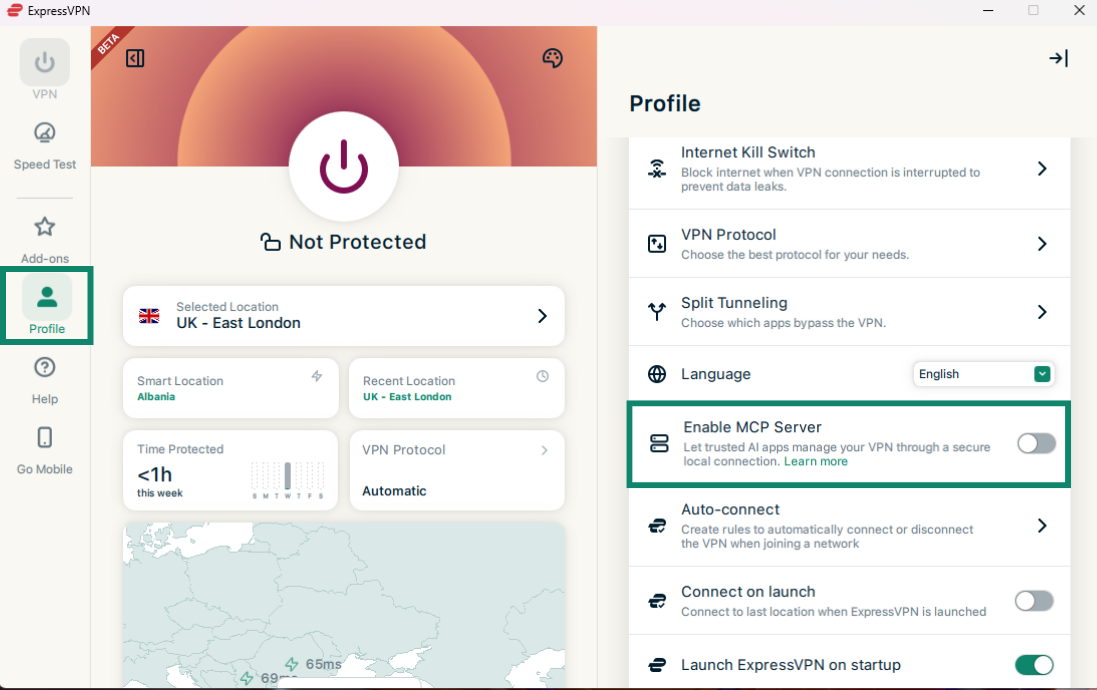Disable Launch ExpressVPN on startup toggle

click(1034, 665)
